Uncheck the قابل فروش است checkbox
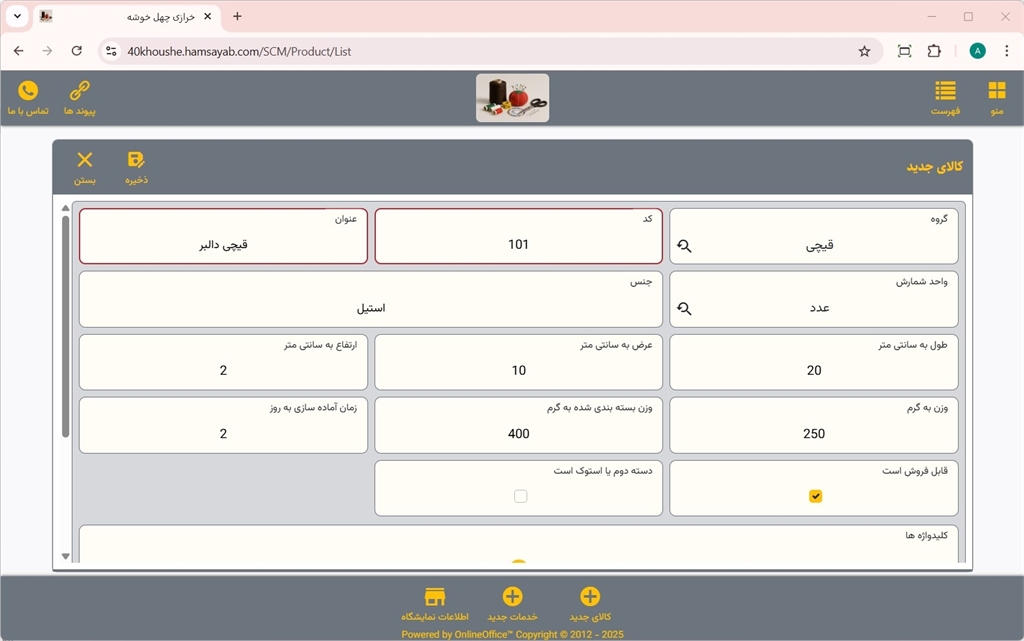Screen dimensions: 1024x641 pyautogui.click(x=815, y=496)
